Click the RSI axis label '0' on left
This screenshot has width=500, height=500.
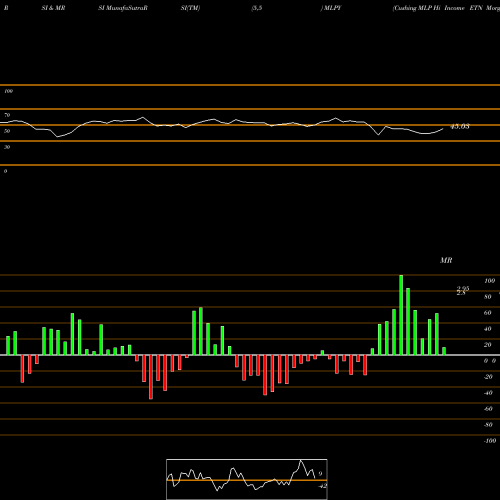(5, 171)
